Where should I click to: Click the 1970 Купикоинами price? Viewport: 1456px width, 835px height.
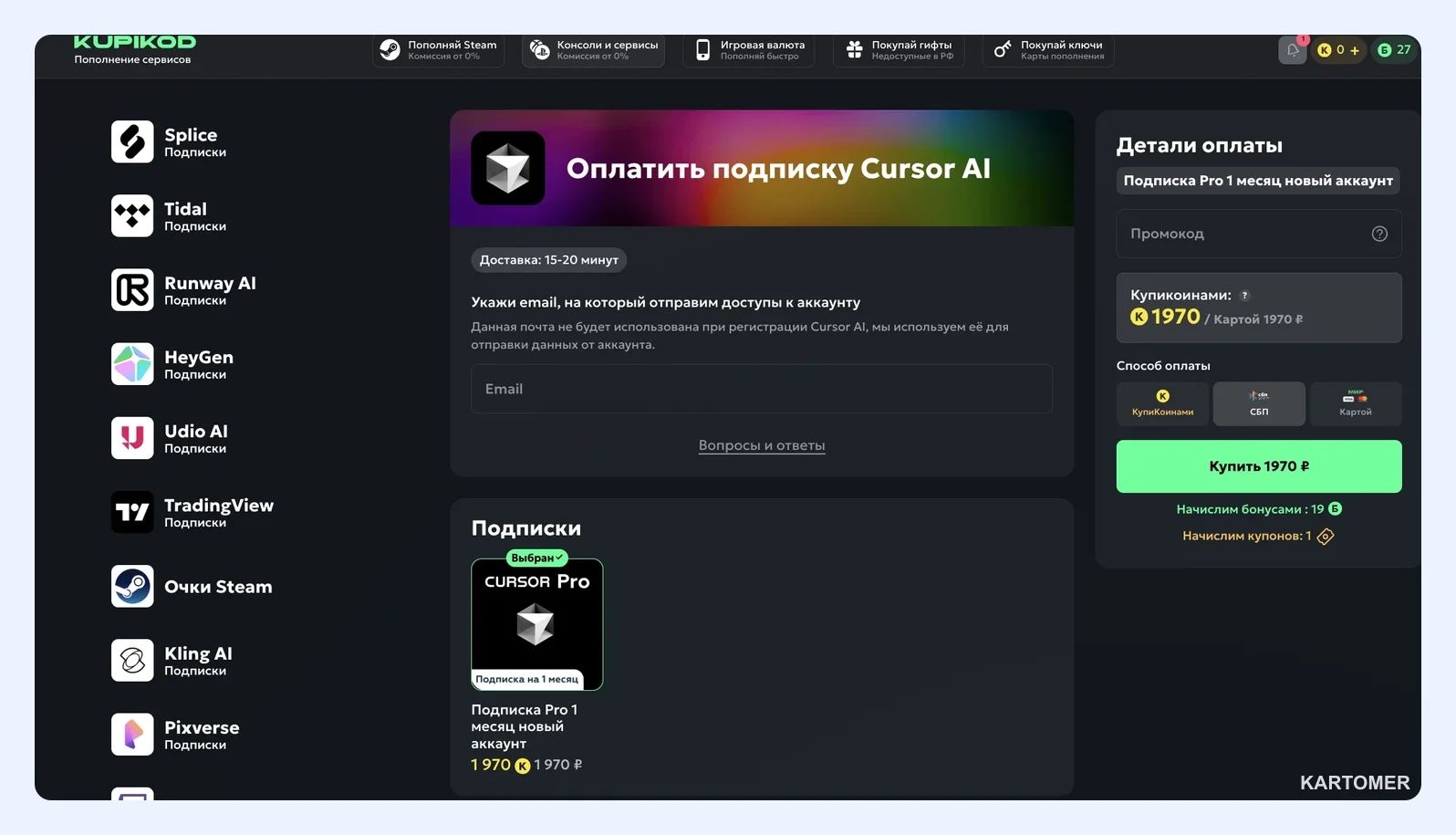coord(1166,317)
